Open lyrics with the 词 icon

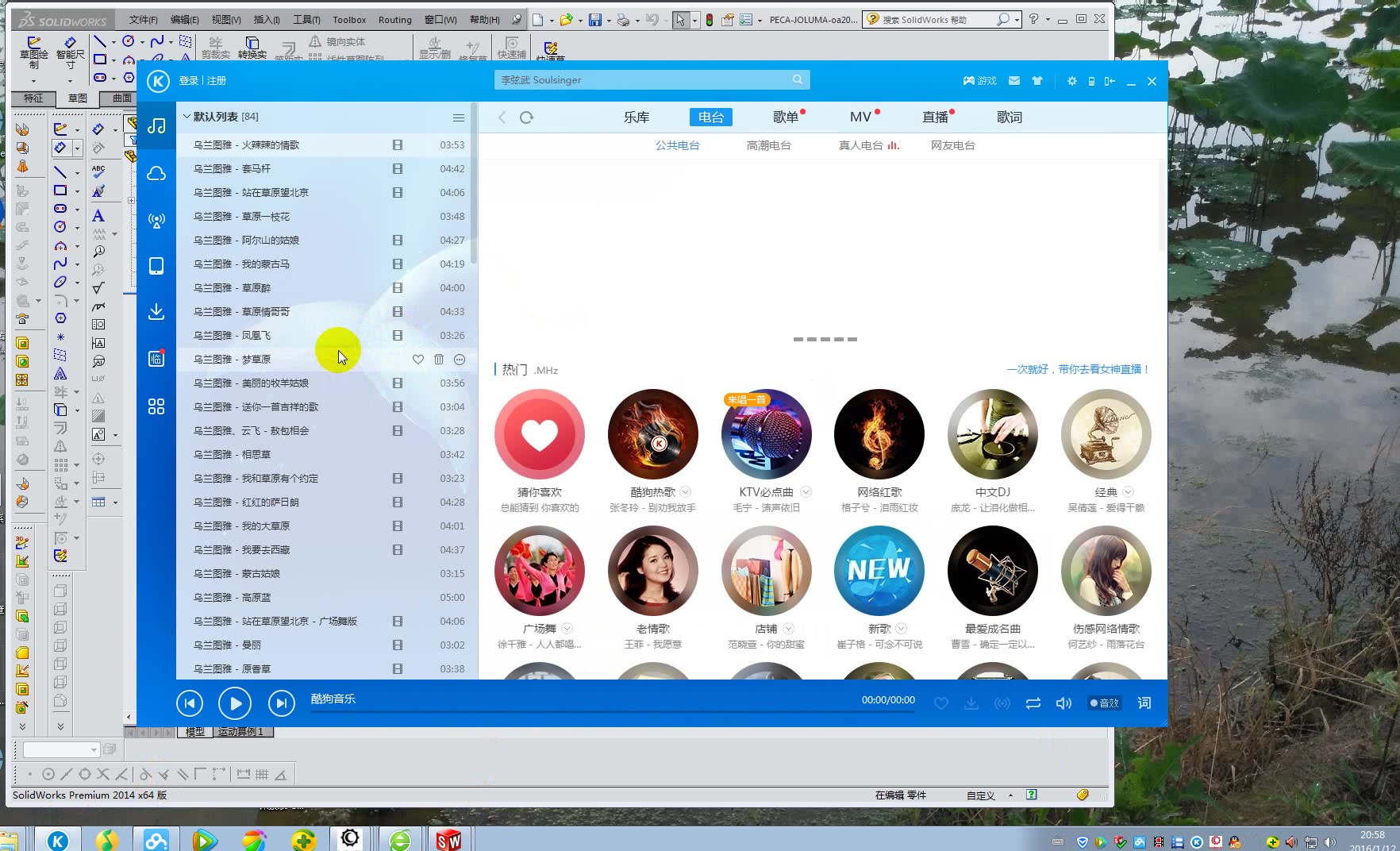(1144, 703)
